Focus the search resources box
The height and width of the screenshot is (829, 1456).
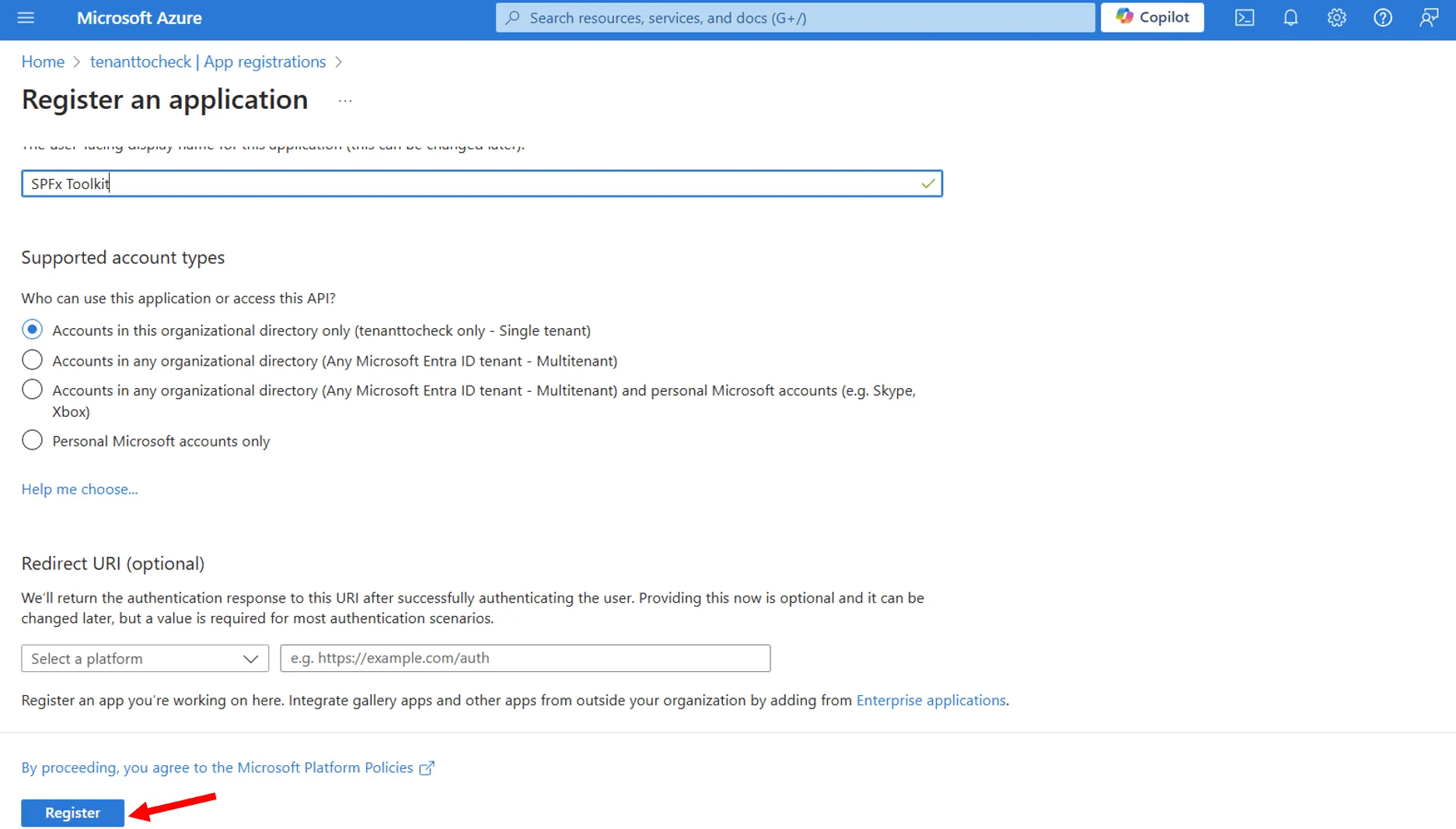click(x=794, y=18)
